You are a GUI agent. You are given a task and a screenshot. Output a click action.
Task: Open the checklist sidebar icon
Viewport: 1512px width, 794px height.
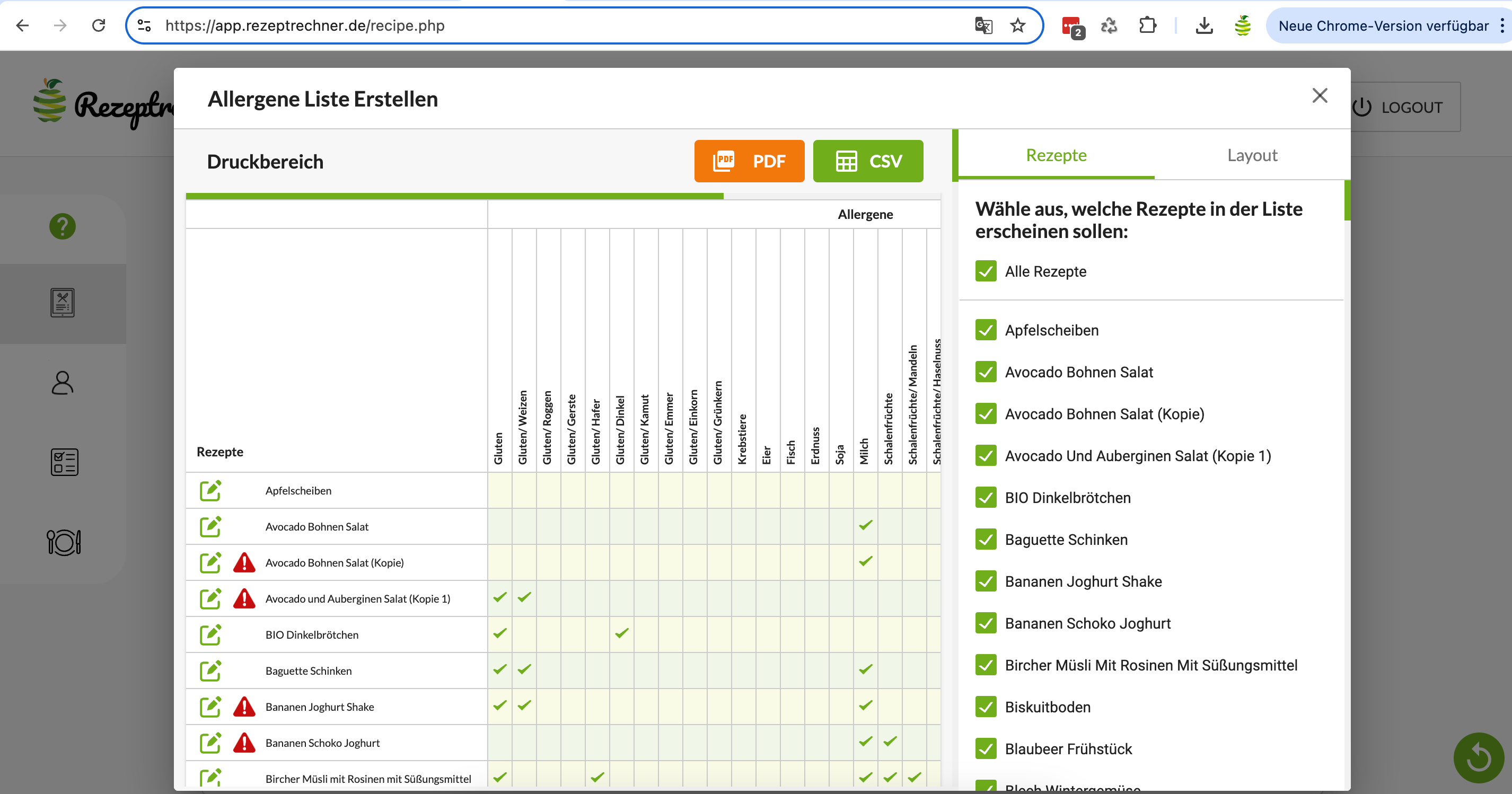click(x=64, y=462)
